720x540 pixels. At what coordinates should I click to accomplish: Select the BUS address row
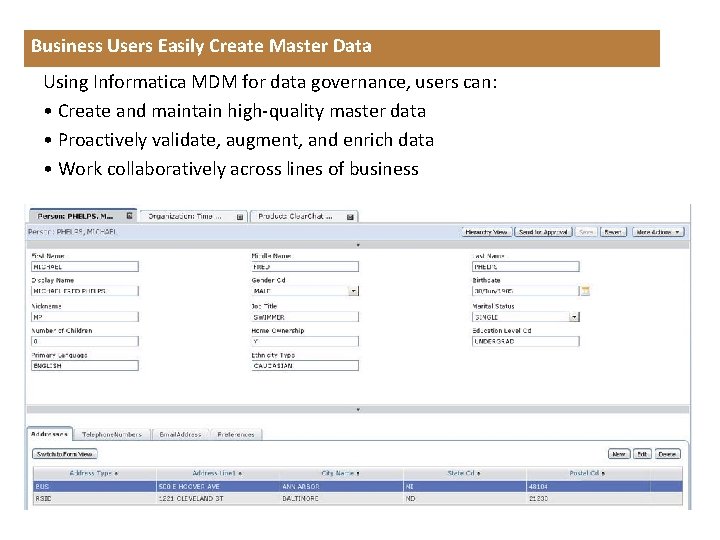tap(358, 486)
